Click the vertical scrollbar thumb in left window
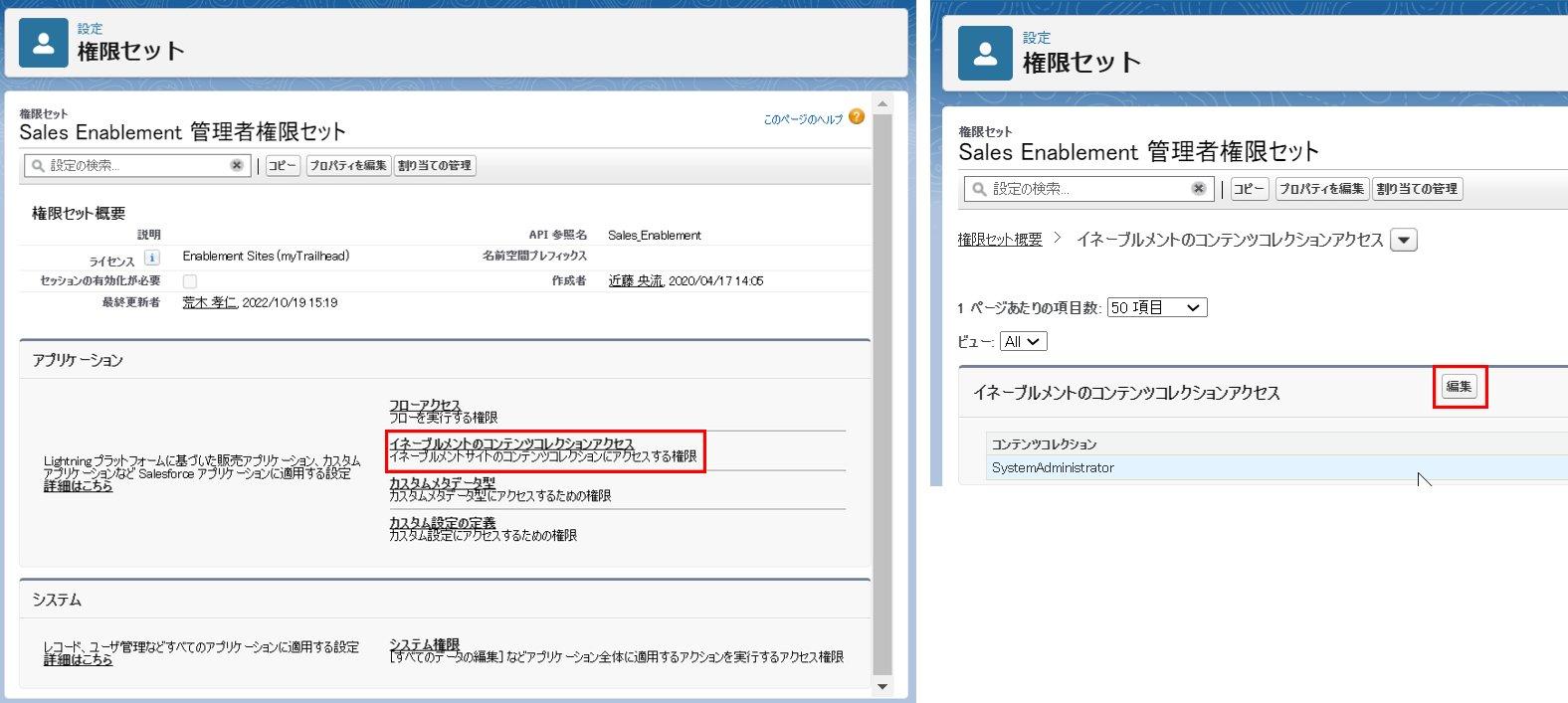Screen dimensions: 1568x703 (x=882, y=394)
